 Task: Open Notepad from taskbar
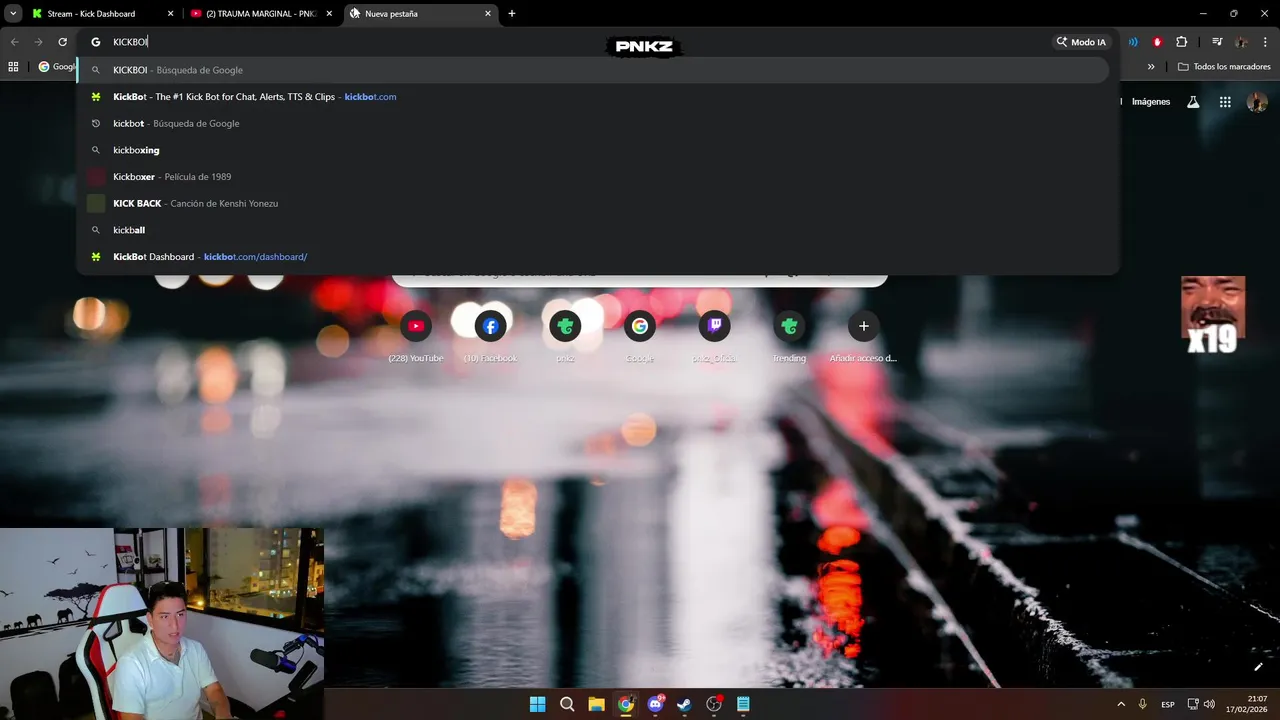pyautogui.click(x=743, y=704)
